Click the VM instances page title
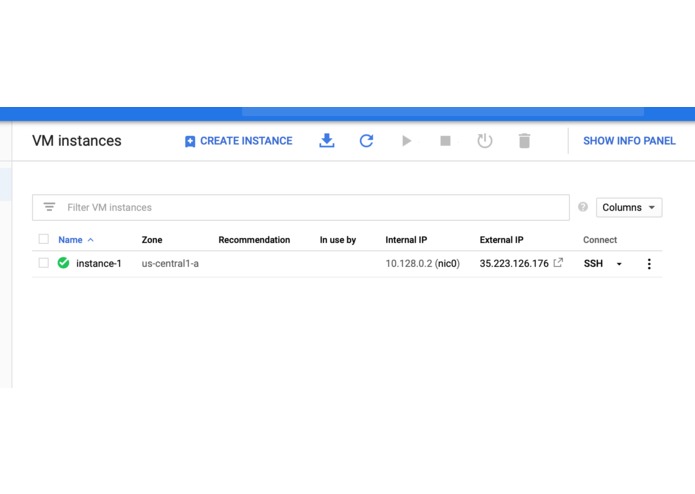 [77, 141]
